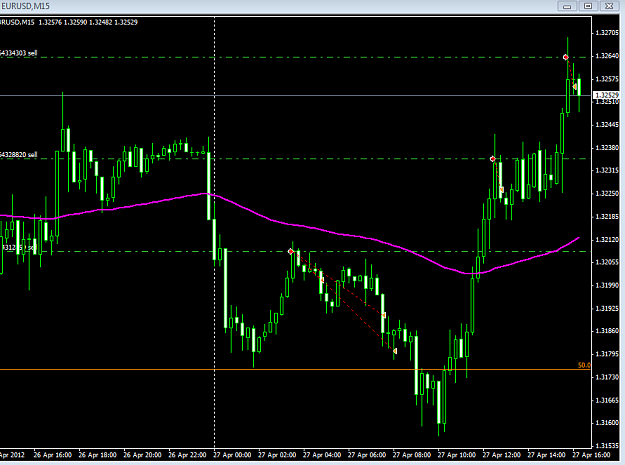Click the 1.32185 price scale label
This screenshot has width=625, height=465.
point(607,217)
